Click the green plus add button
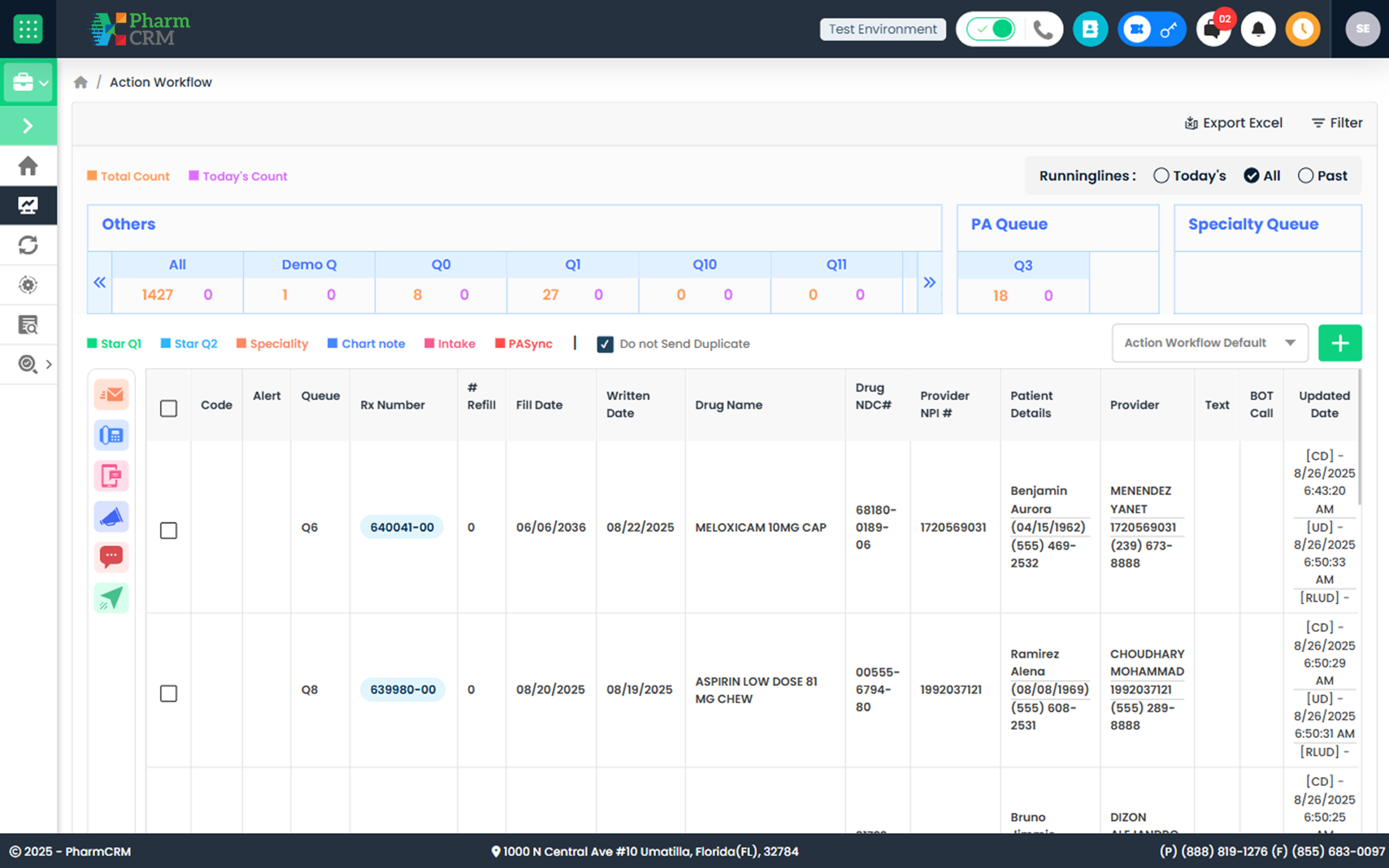This screenshot has height=868, width=1389. tap(1340, 343)
